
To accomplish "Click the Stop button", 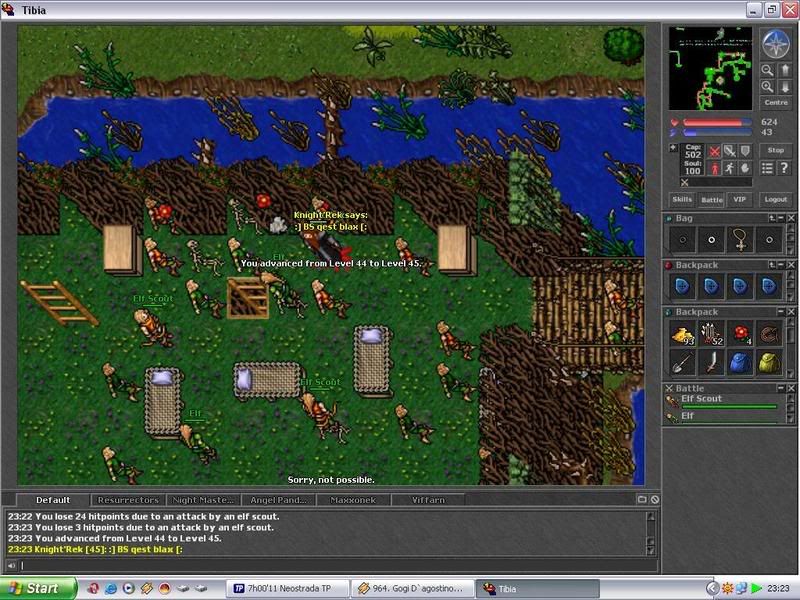I will point(776,151).
